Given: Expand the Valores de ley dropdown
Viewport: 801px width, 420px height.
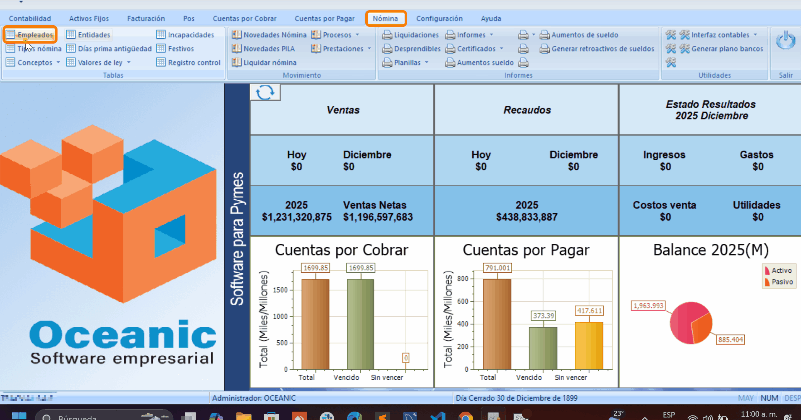Looking at the screenshot, I should coord(104,62).
